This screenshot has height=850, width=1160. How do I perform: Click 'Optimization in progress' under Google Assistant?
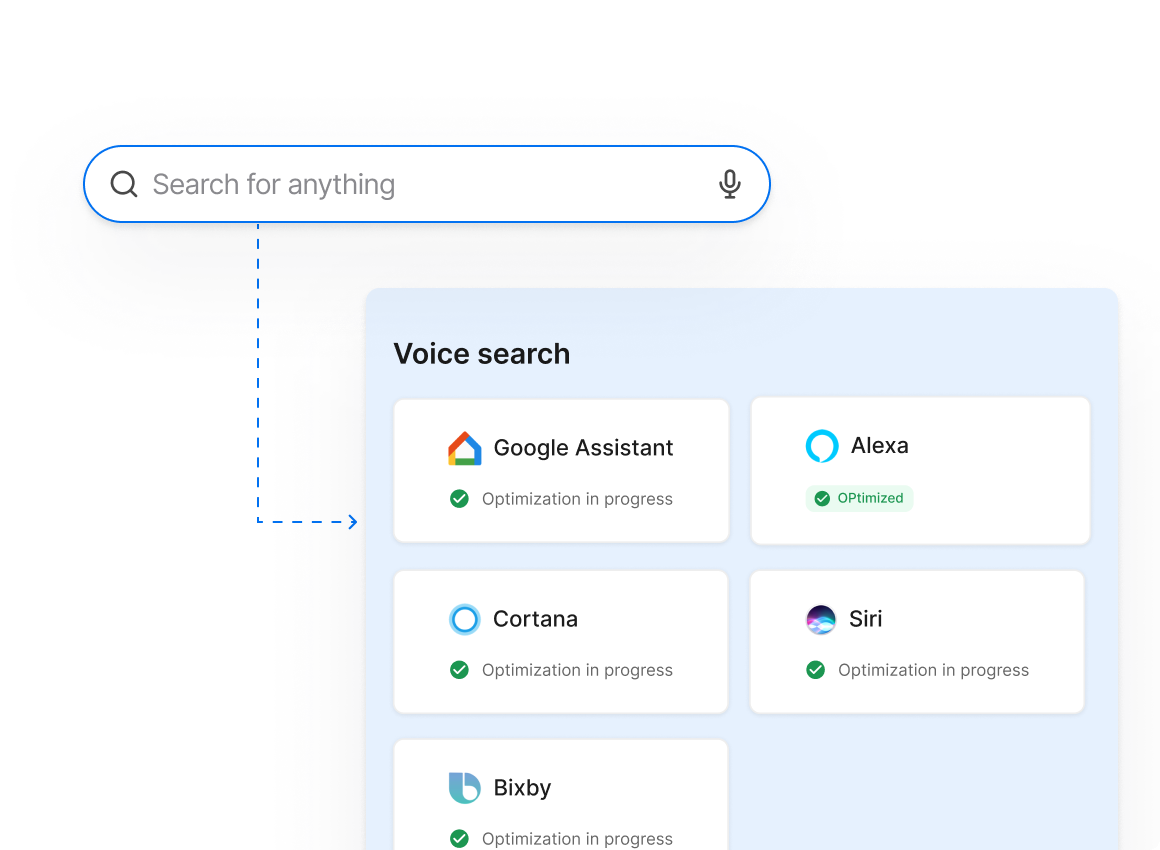point(577,499)
